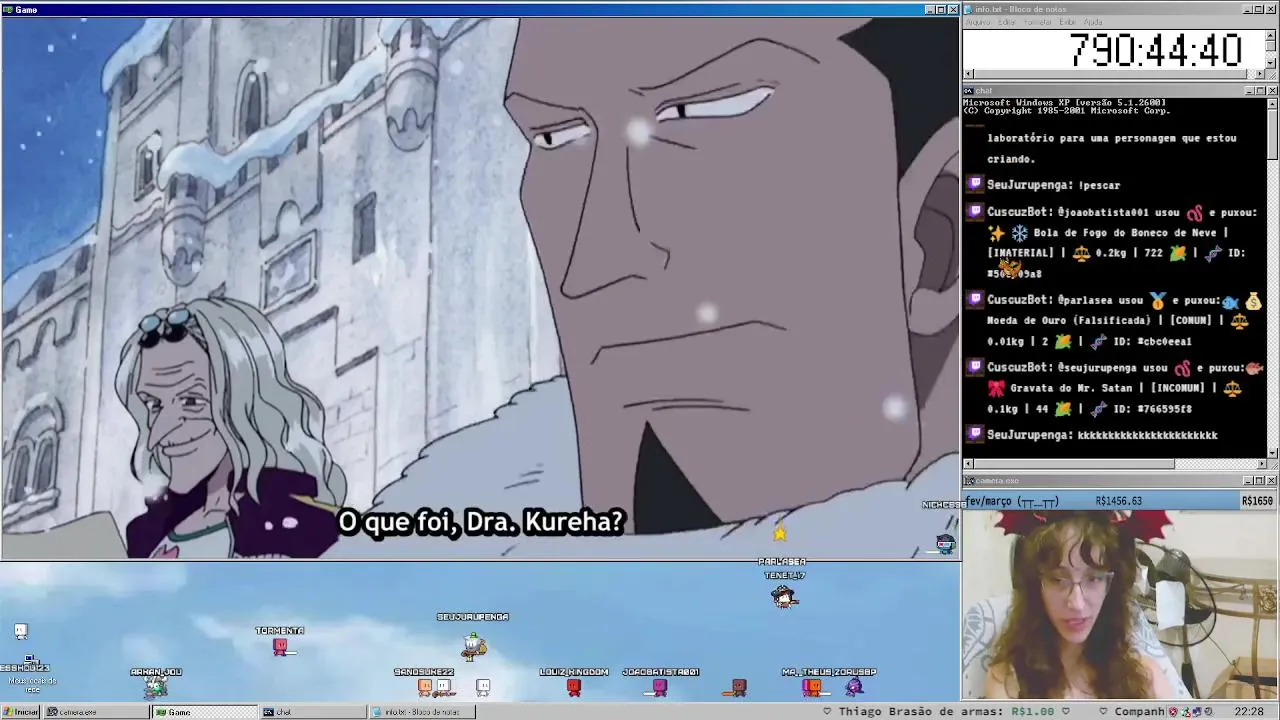Viewport: 1280px width, 720px height.
Task: Click the 22:28 taskbar clock
Action: tap(1248, 712)
